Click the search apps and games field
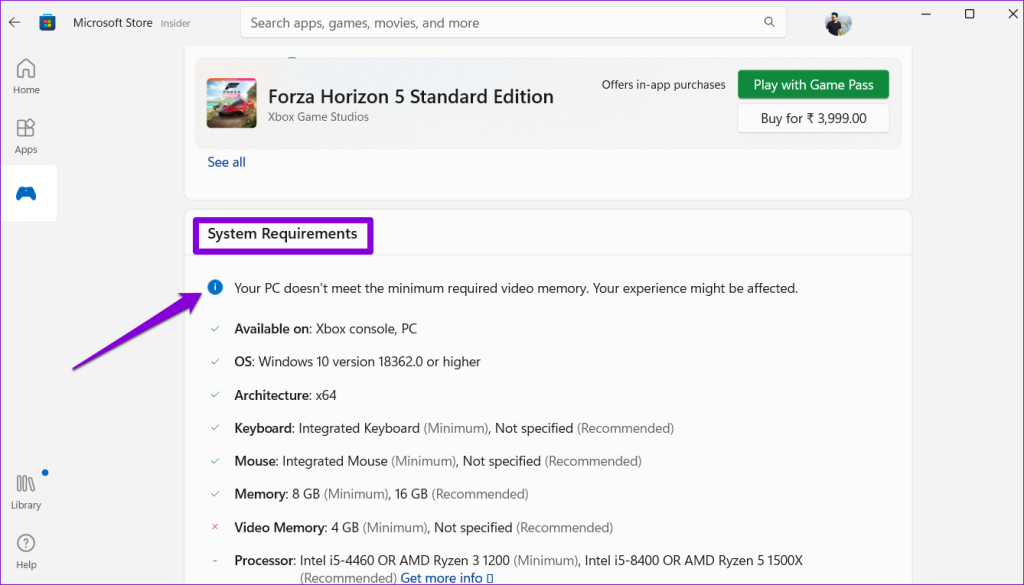 point(500,22)
